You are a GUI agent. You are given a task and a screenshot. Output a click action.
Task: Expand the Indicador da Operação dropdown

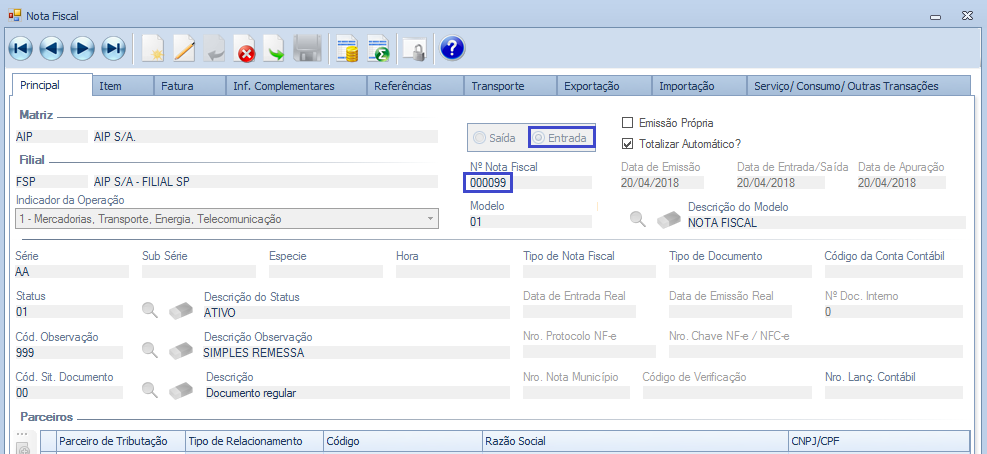coord(430,219)
